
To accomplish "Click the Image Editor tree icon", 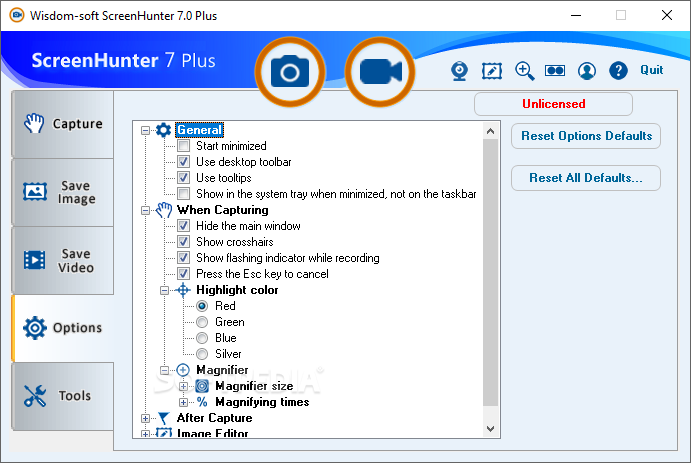I will 163,433.
